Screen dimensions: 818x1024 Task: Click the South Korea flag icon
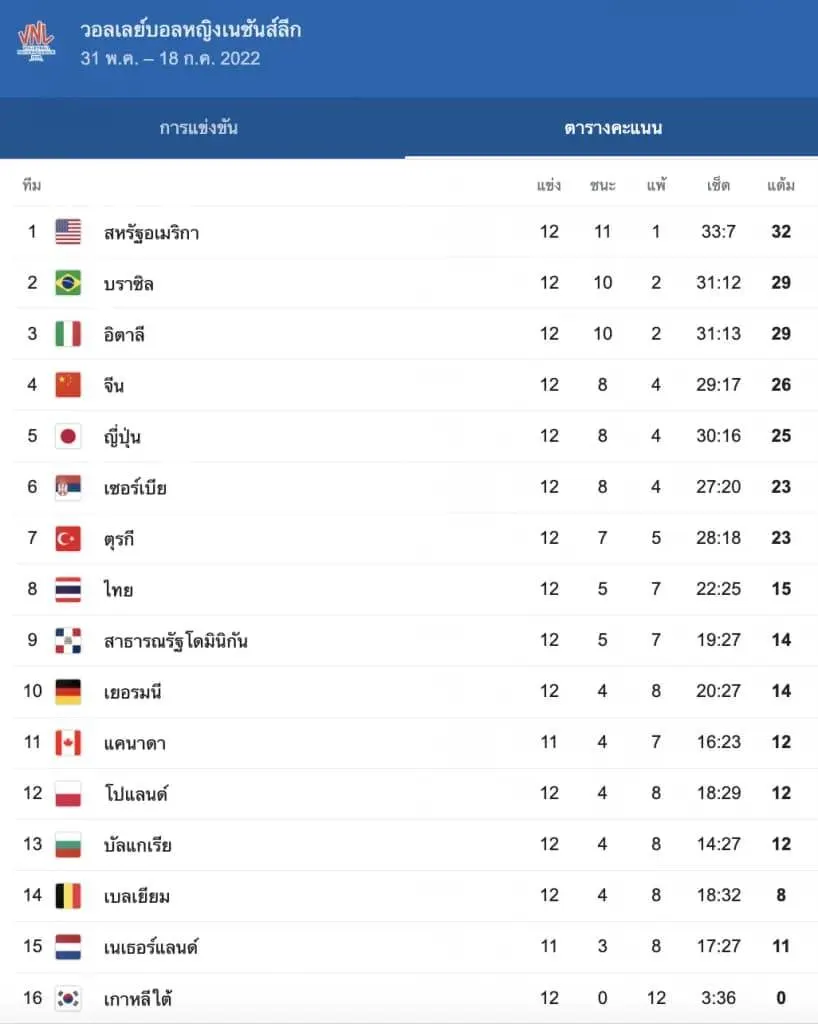tap(68, 997)
